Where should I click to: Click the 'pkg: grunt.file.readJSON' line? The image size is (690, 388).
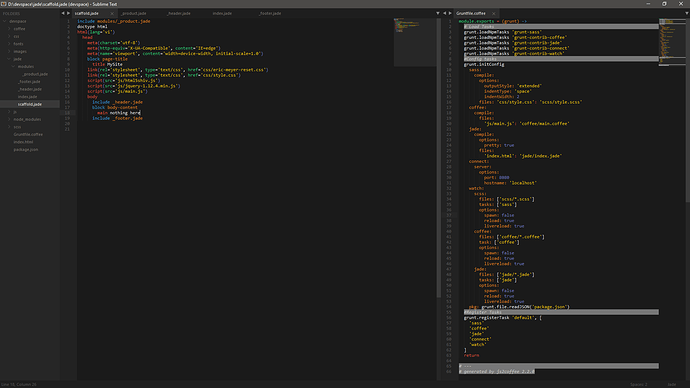point(519,307)
